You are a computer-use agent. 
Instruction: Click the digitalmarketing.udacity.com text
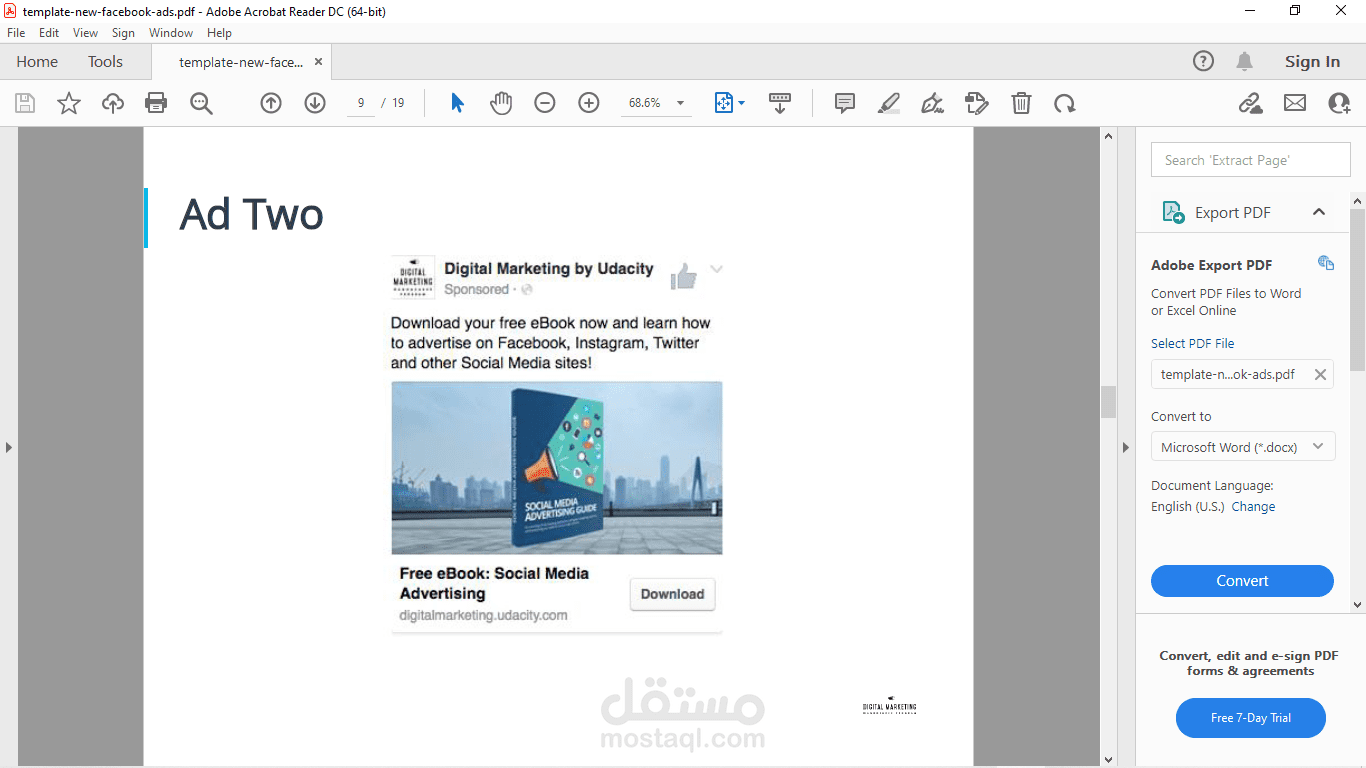(x=483, y=615)
